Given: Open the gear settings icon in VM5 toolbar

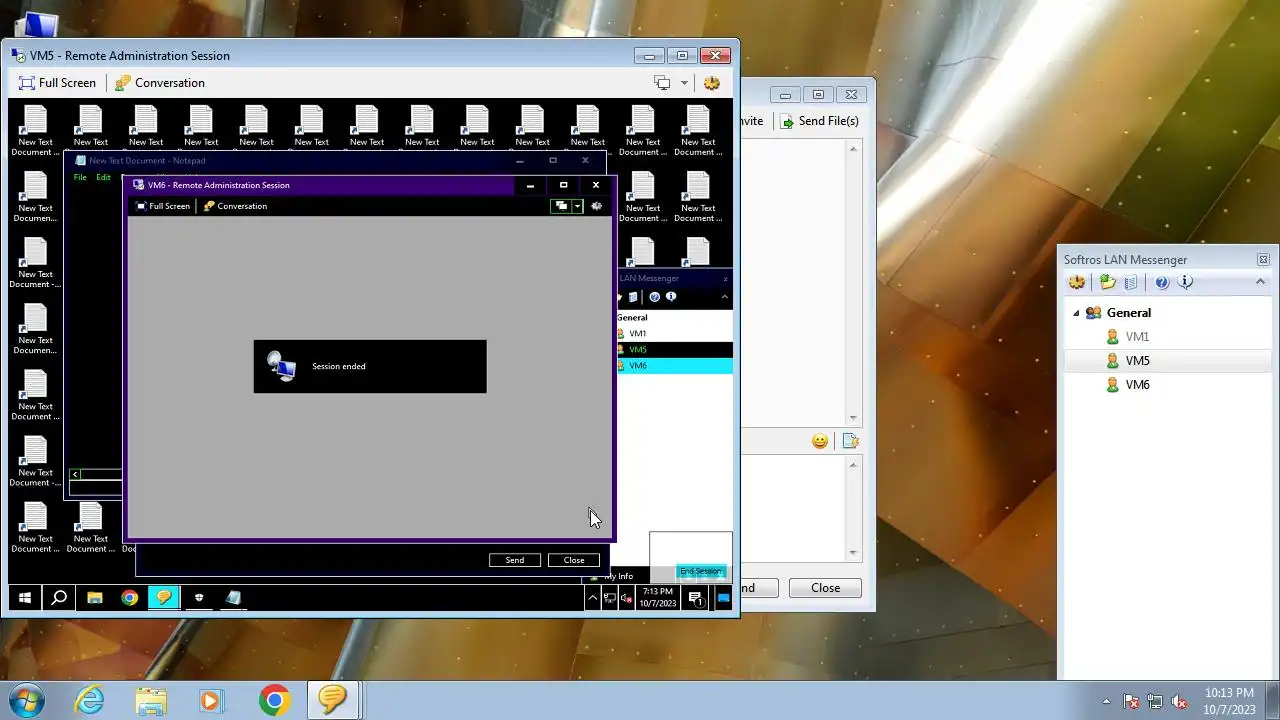Looking at the screenshot, I should pos(712,83).
